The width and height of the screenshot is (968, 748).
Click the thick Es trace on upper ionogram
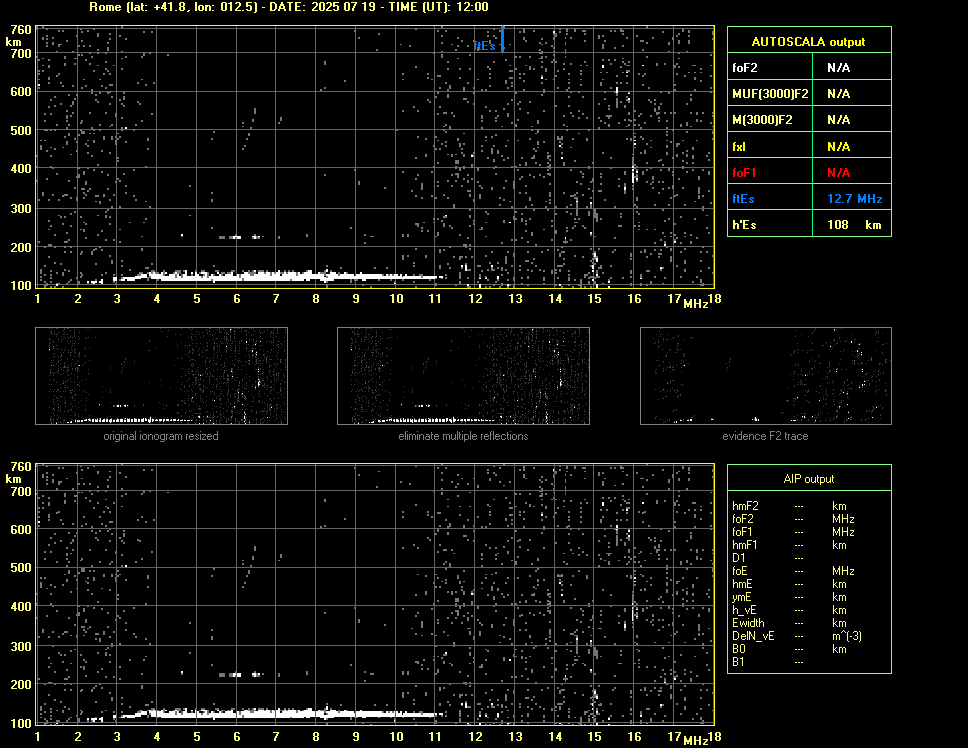coord(278,276)
